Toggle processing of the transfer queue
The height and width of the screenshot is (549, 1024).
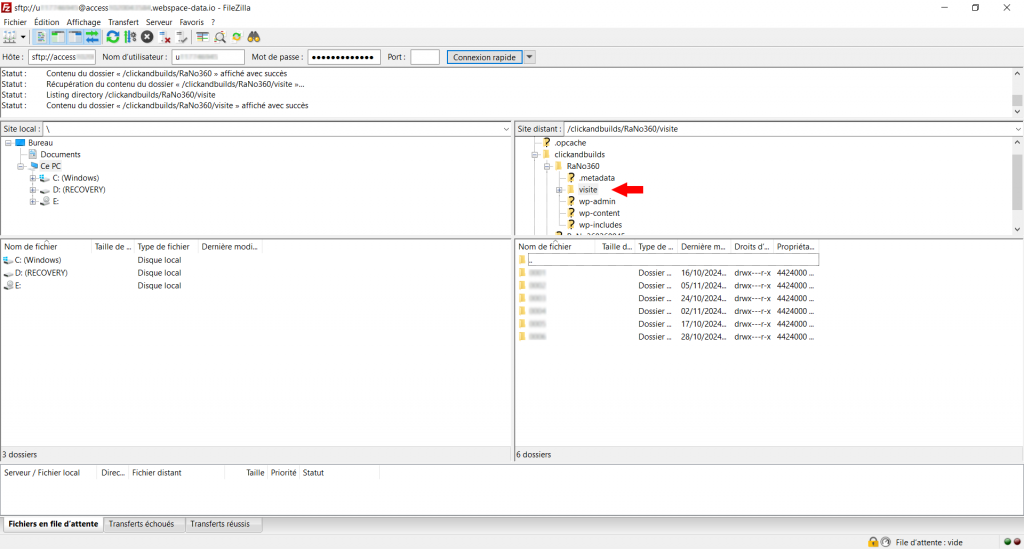point(130,37)
